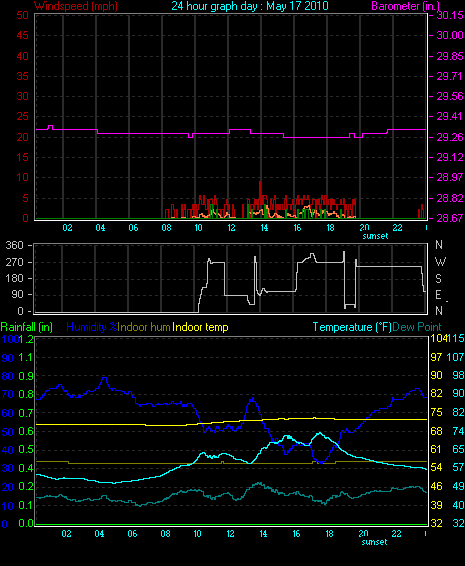Click the '24 hour graph day : May 17 2010' title
The image size is (465, 566).
250,6
